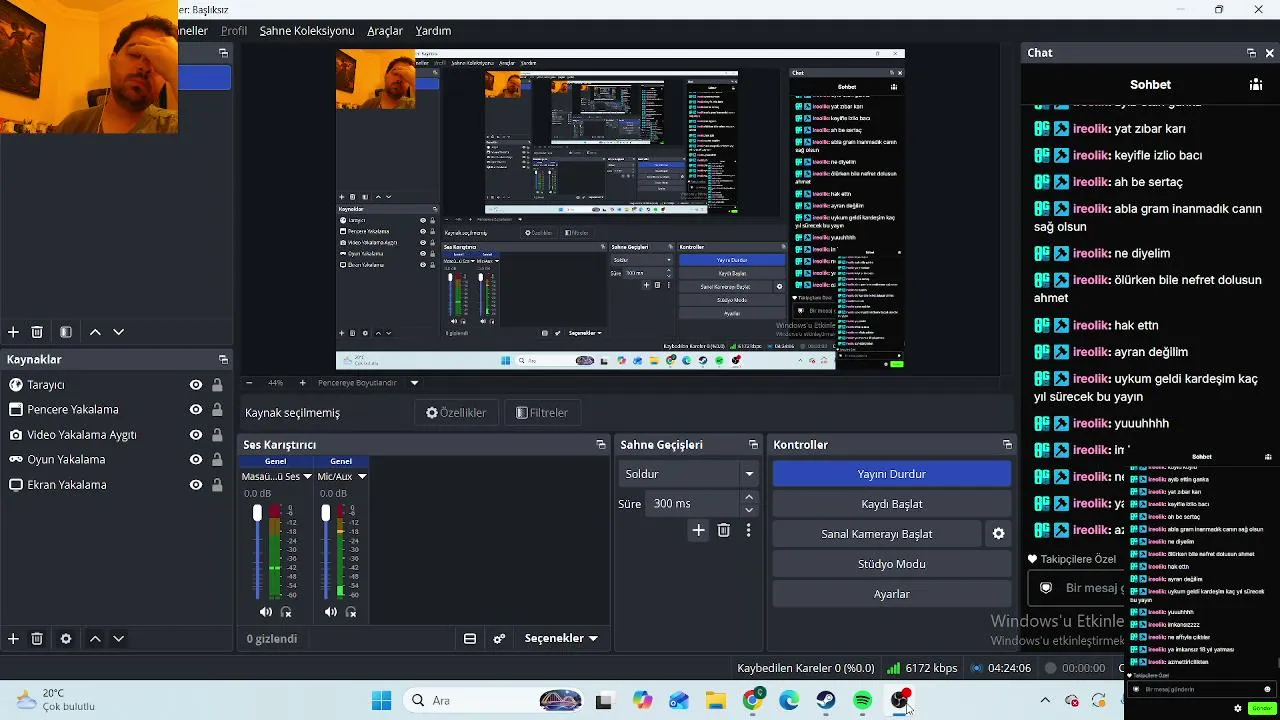The height and width of the screenshot is (720, 1280).
Task: Delete selected source via trash icon
Action: pyautogui.click(x=37, y=639)
